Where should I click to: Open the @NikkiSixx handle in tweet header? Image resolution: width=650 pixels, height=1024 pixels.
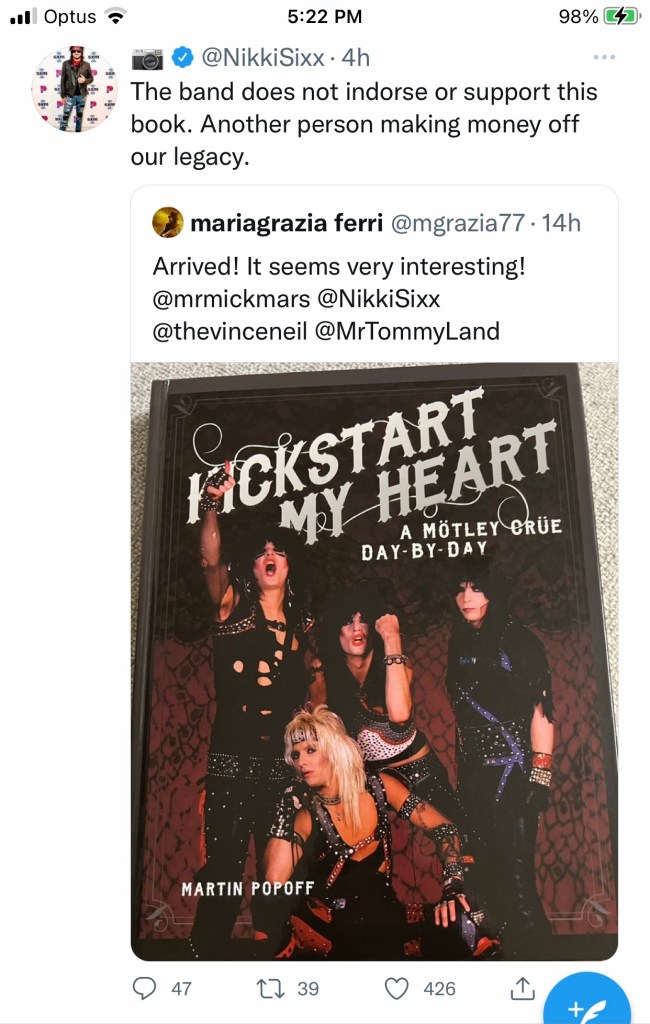(262, 58)
